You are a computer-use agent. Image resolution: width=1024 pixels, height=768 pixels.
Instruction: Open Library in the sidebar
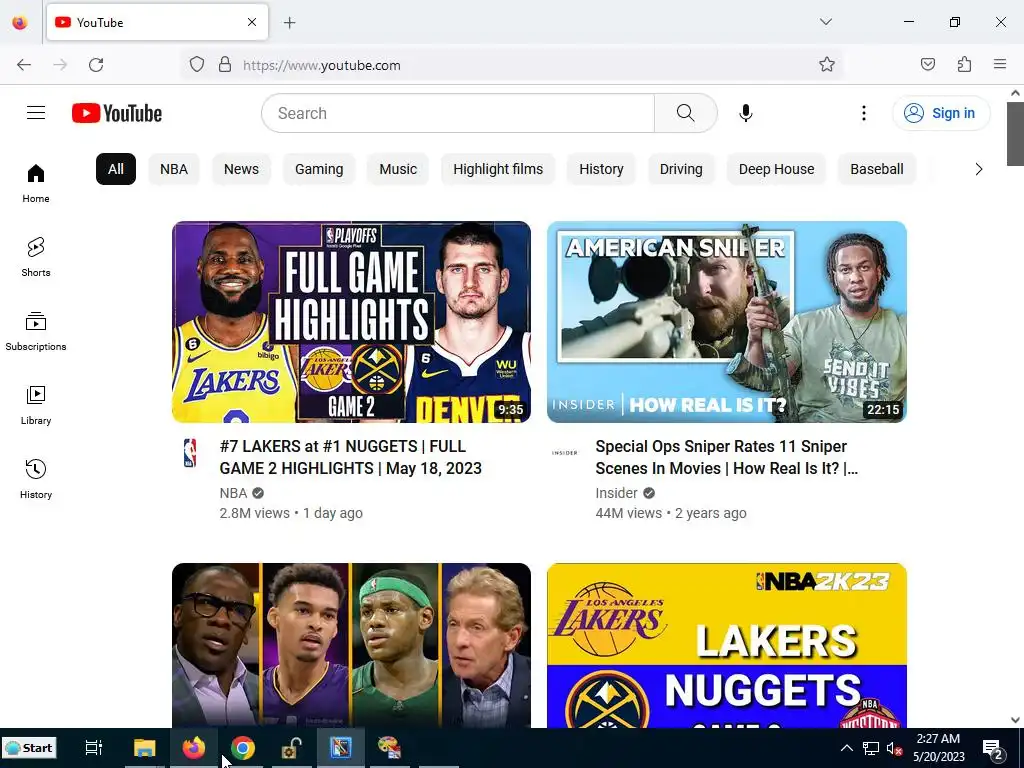pyautogui.click(x=36, y=406)
